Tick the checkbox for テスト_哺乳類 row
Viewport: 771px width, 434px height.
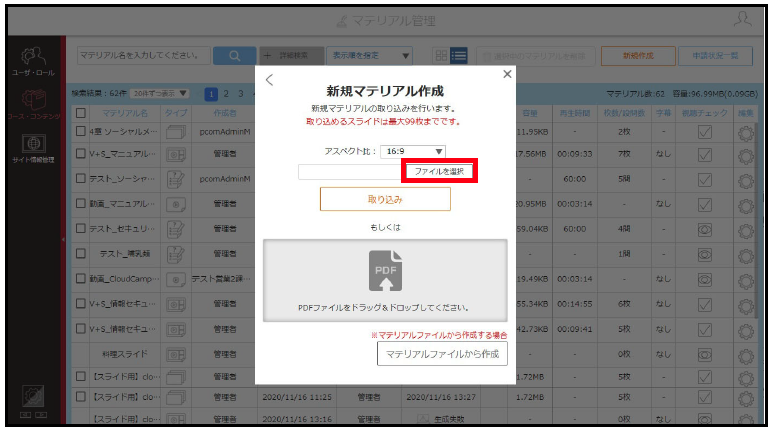[81, 254]
